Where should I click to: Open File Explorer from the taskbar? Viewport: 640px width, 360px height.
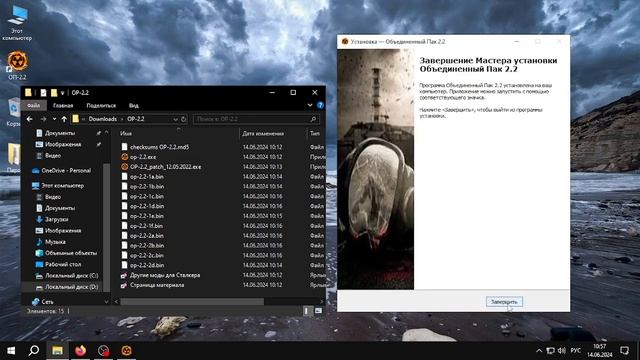point(57,351)
